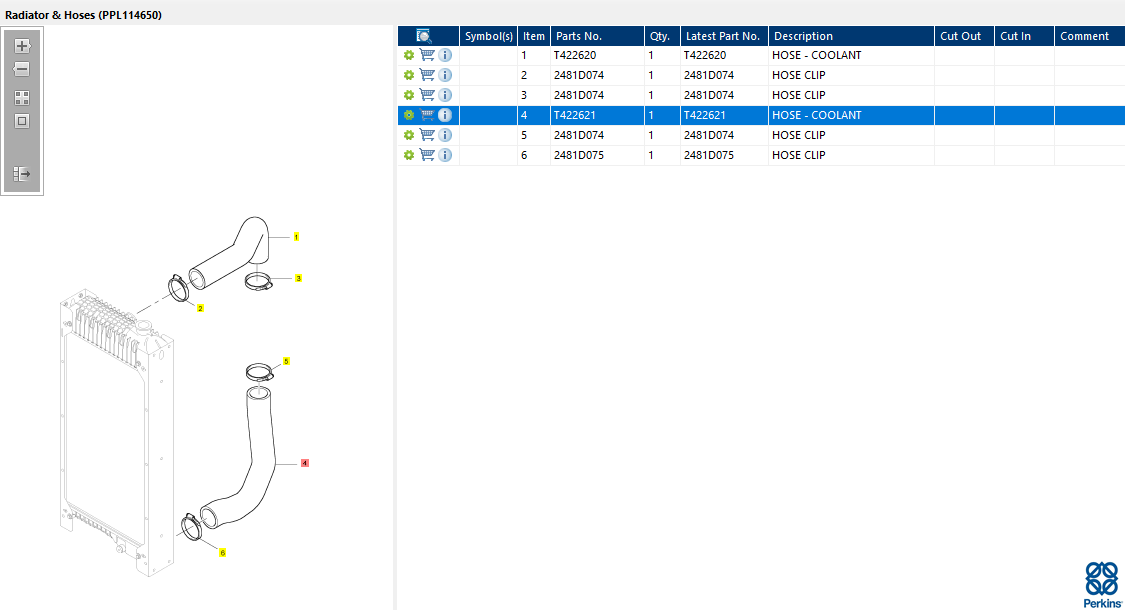Viewport: 1125px width, 610px height.
Task: Click the Cut Out column header
Action: [x=964, y=36]
